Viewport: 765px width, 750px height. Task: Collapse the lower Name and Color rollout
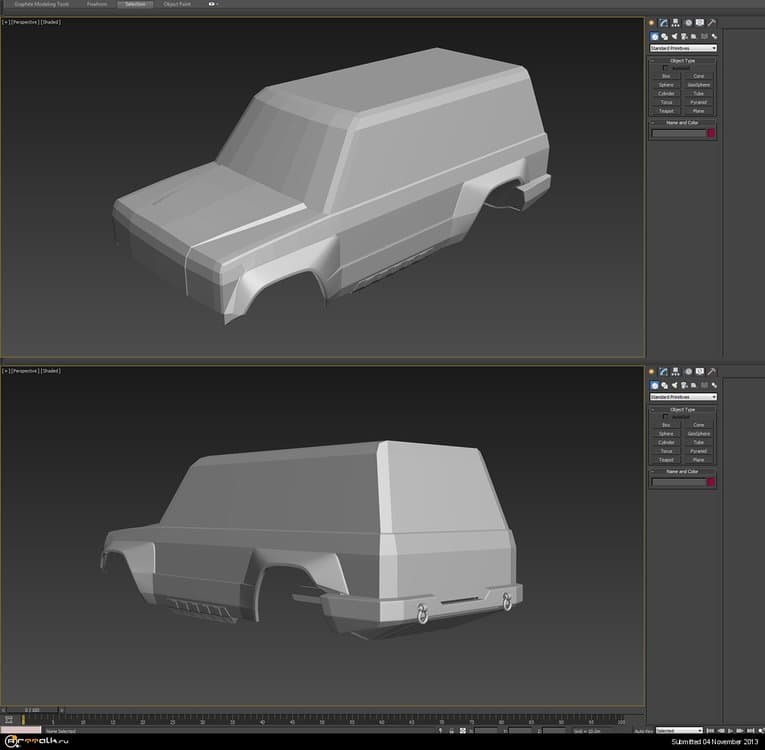pos(683,471)
